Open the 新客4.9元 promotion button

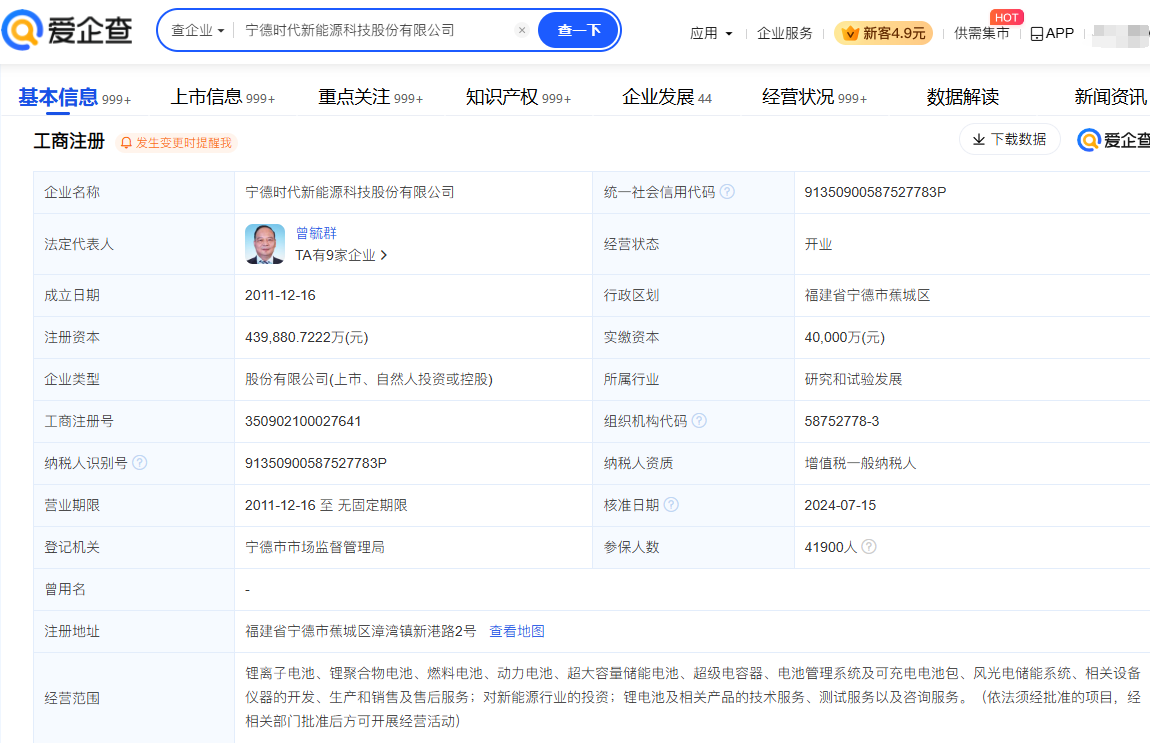tap(884, 33)
